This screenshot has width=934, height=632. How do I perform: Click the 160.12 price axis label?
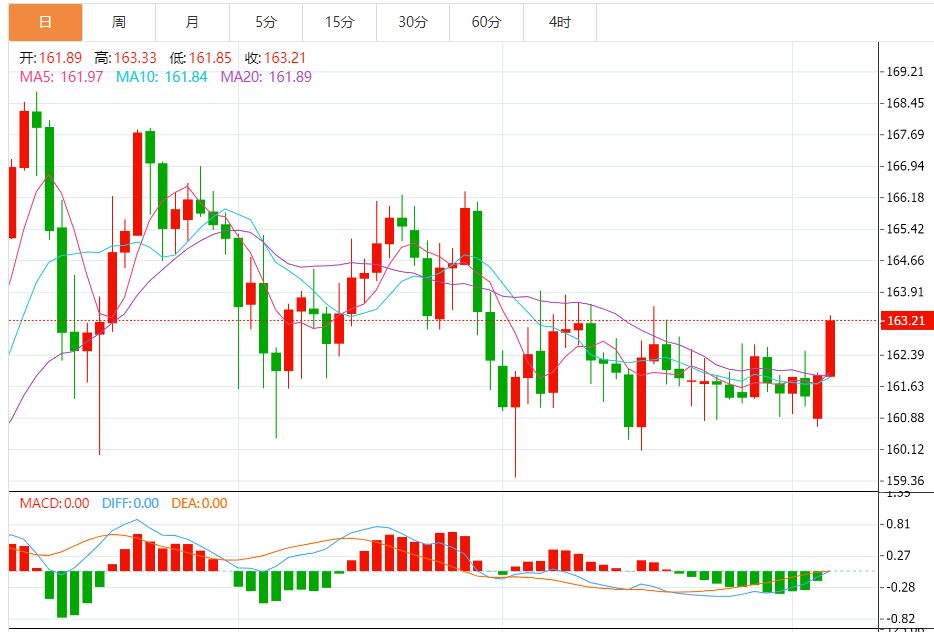tap(905, 450)
